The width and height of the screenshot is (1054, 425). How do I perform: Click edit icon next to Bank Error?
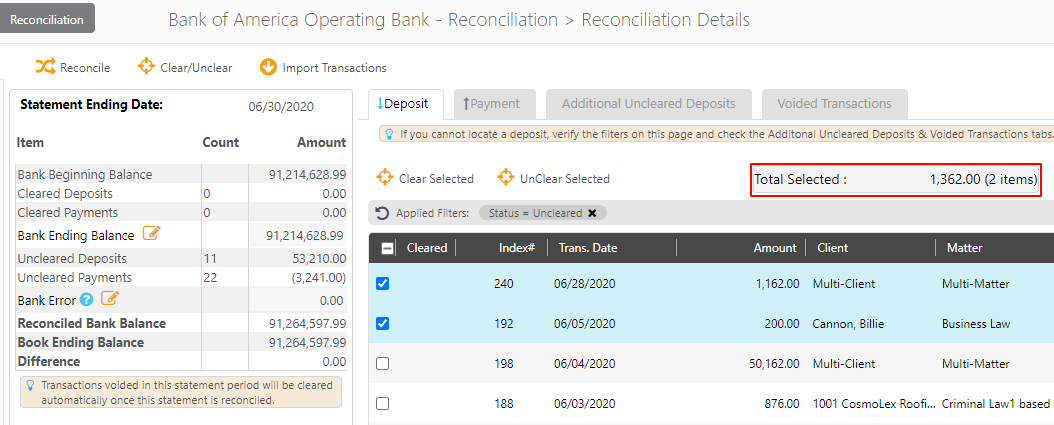110,299
